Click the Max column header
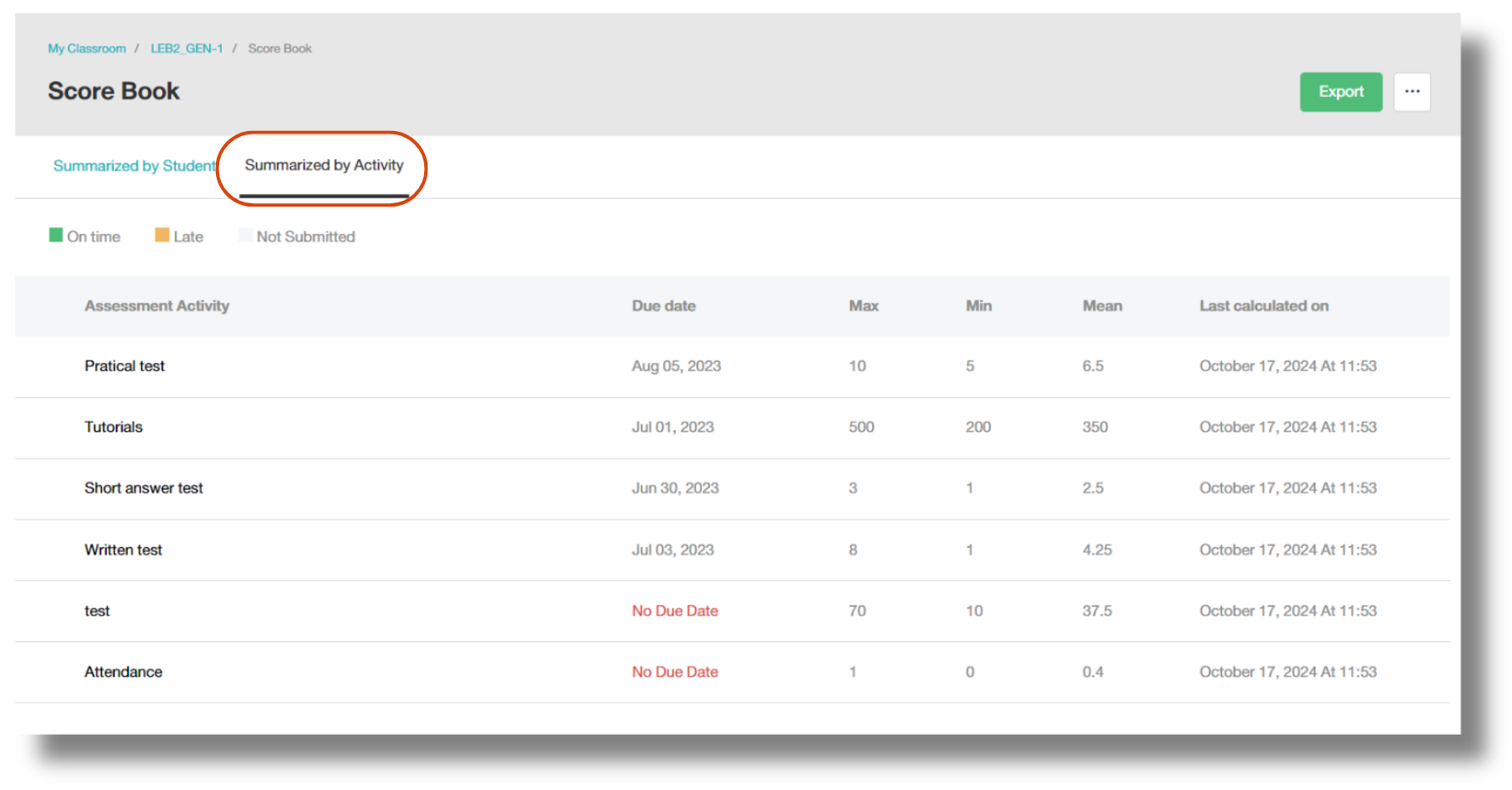Viewport: 1512px width, 790px height. point(863,306)
